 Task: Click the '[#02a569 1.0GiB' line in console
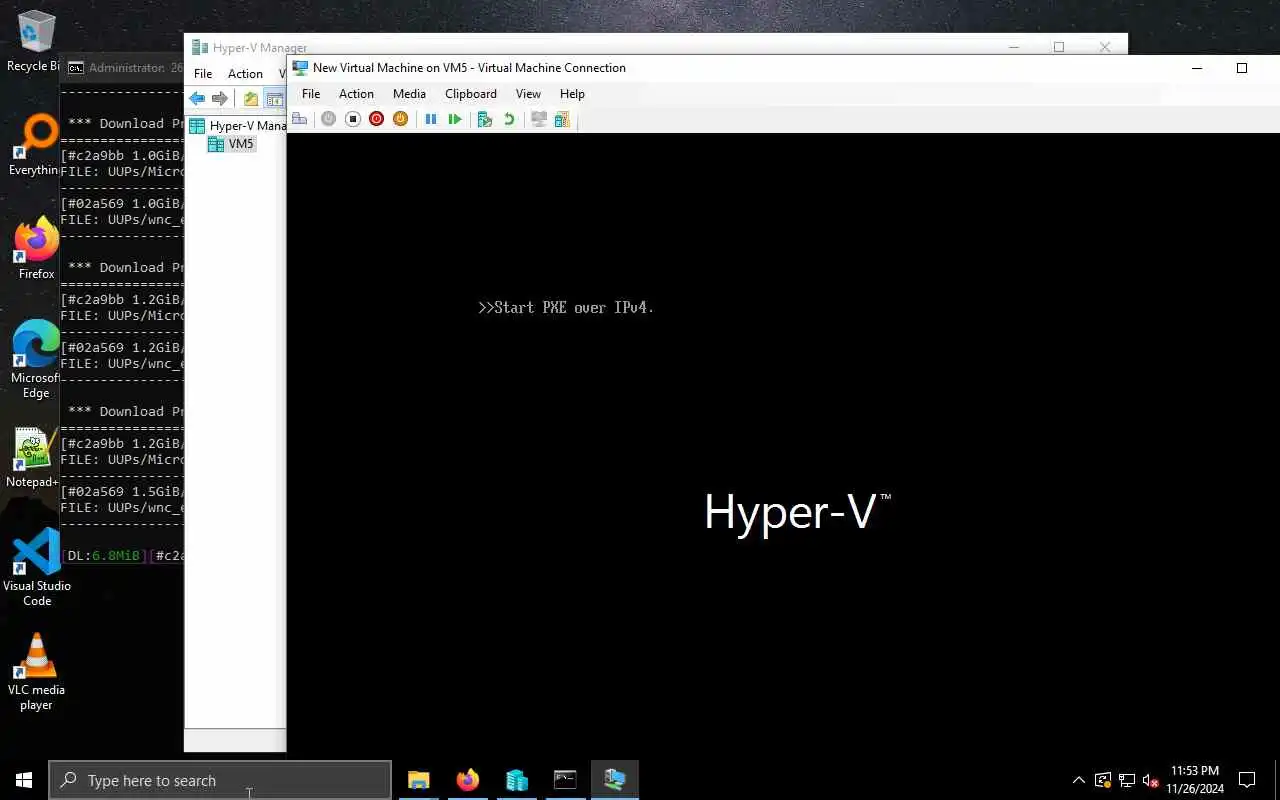pyautogui.click(x=122, y=204)
